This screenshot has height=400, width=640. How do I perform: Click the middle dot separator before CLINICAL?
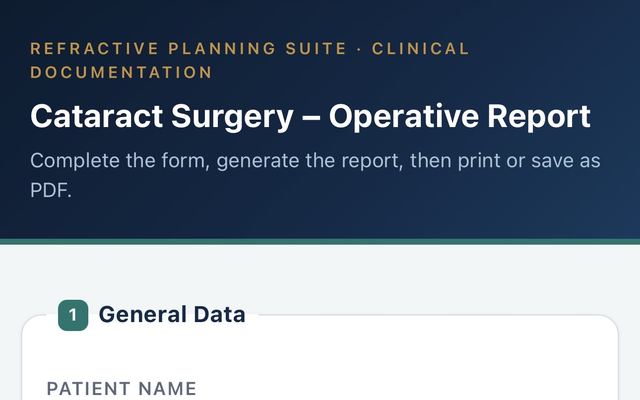(x=359, y=49)
